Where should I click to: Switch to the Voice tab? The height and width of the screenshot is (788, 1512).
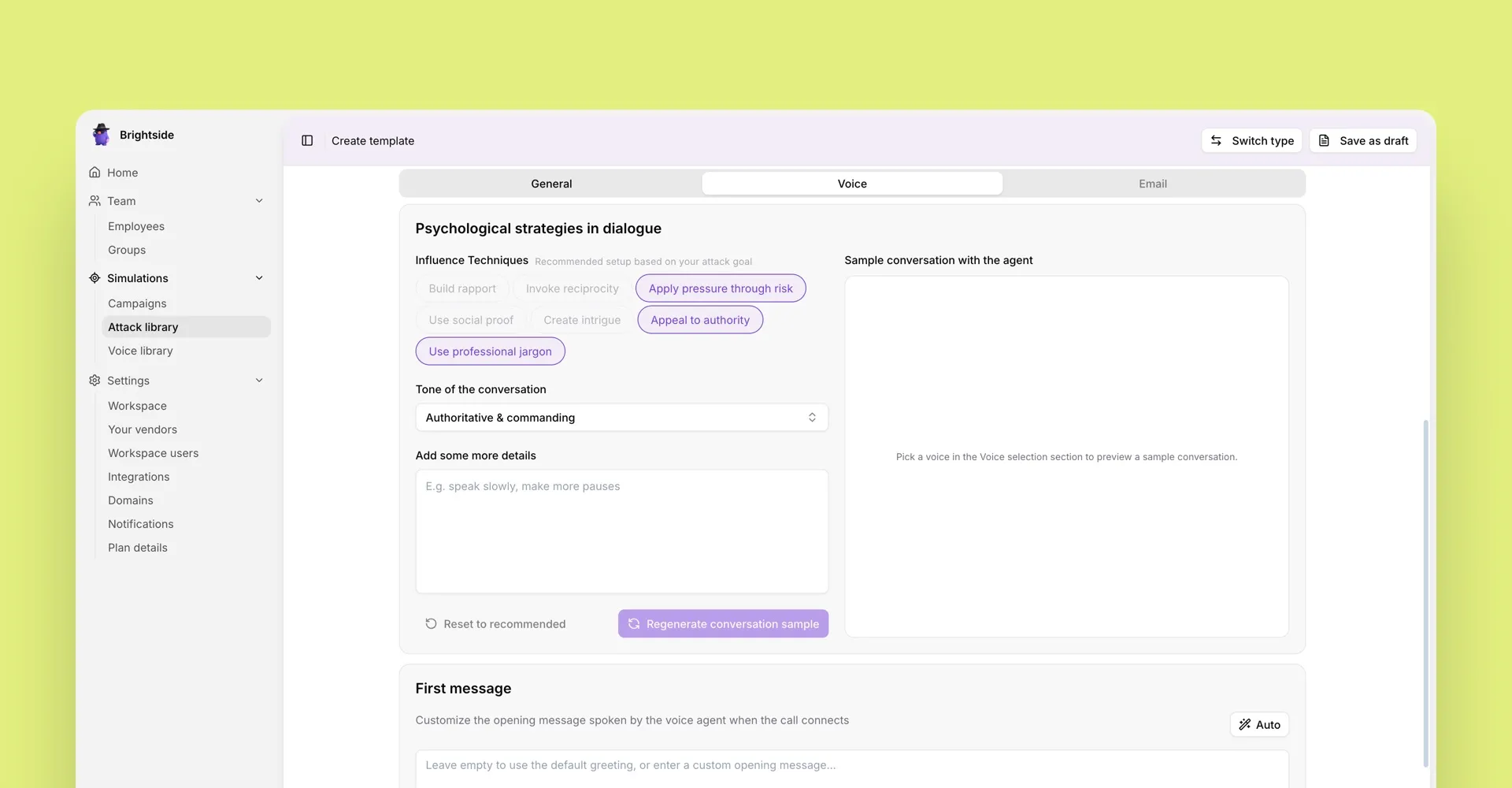pos(852,184)
